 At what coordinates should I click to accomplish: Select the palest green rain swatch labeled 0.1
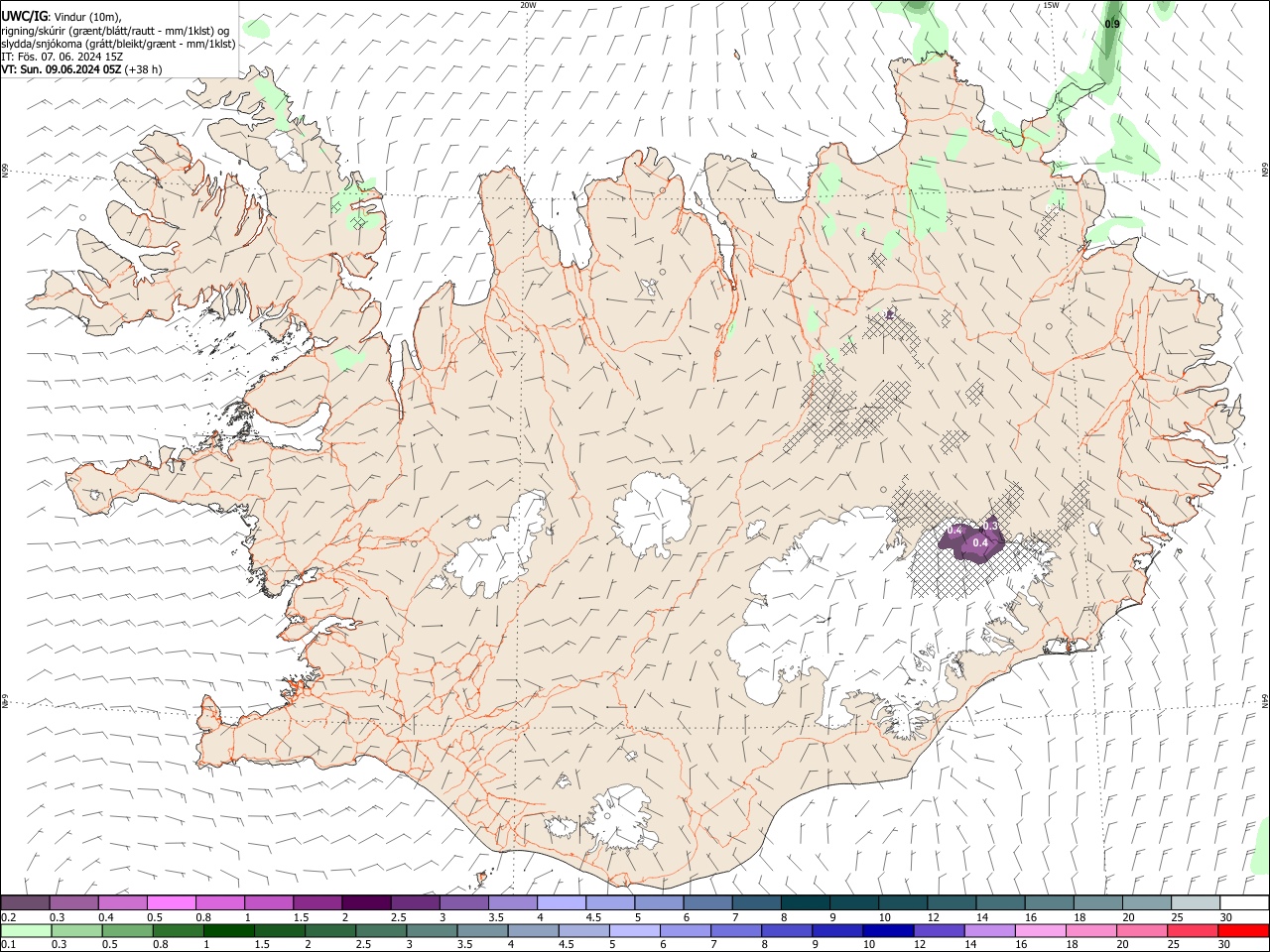click(x=26, y=931)
